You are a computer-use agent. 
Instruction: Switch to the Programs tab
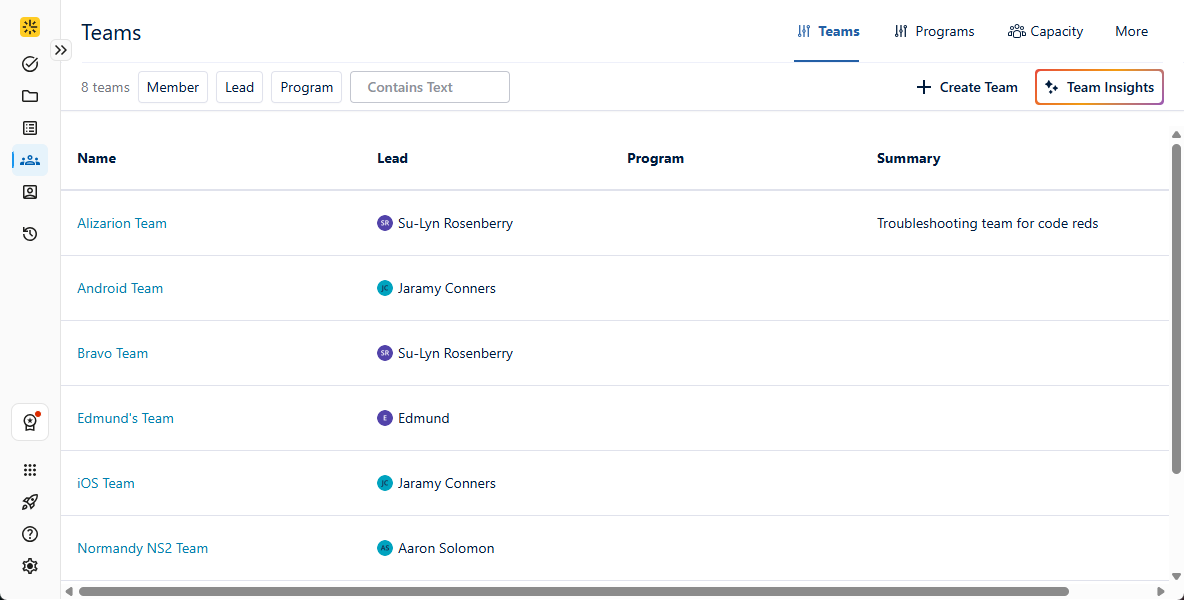(934, 31)
